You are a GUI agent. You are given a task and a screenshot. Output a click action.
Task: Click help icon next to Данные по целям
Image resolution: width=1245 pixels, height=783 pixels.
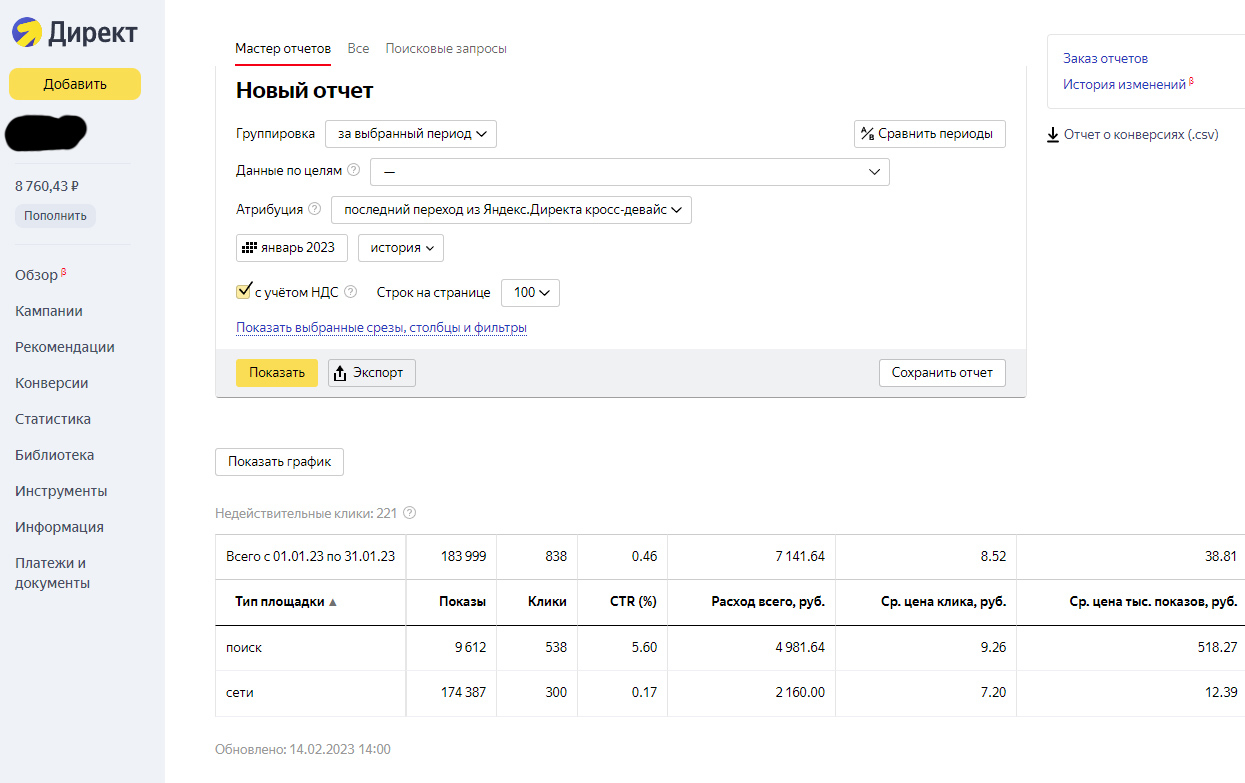[353, 171]
